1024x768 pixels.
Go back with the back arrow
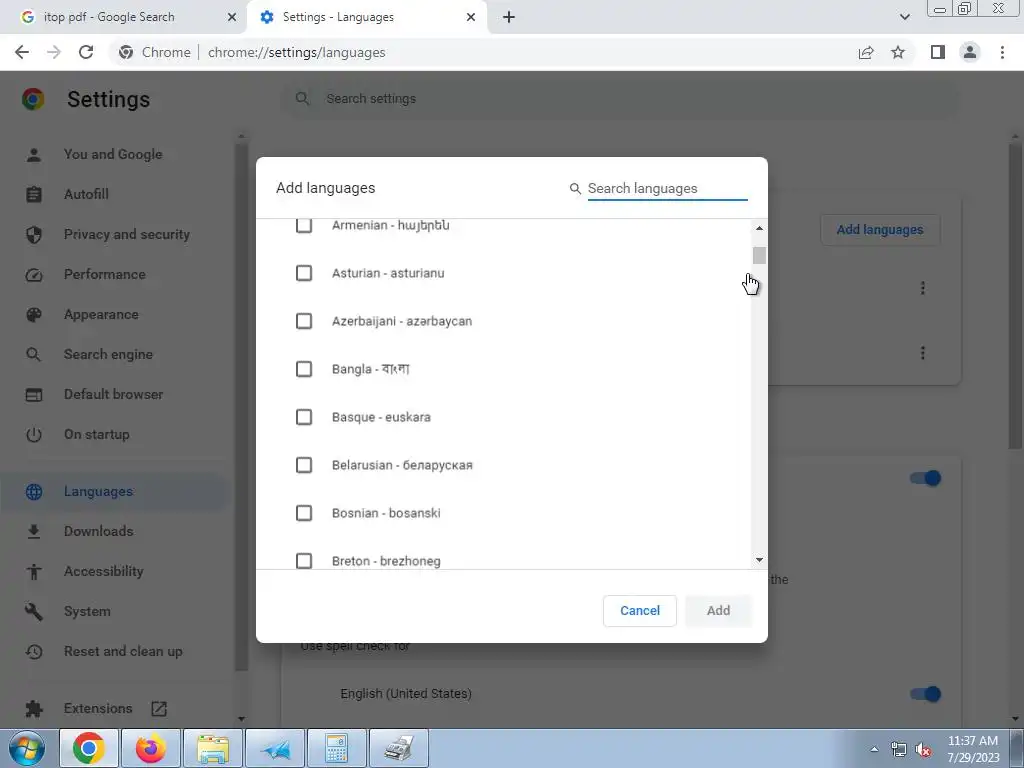(22, 52)
